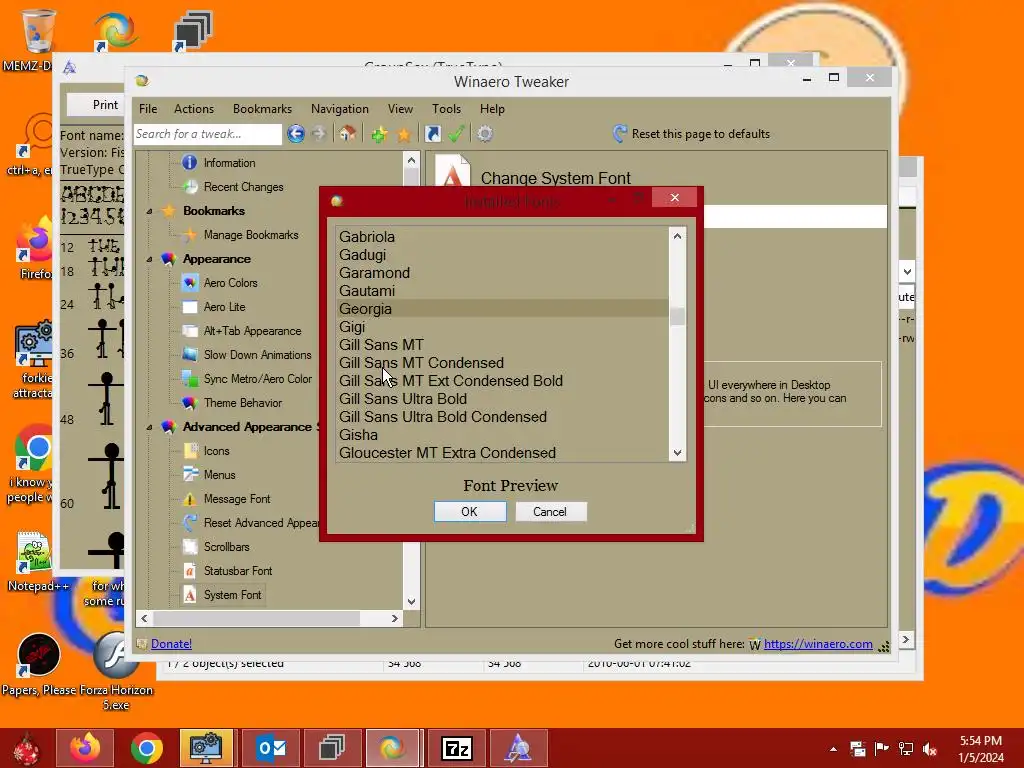Open the Bookmarks menu
The height and width of the screenshot is (768, 1024).
click(x=262, y=109)
